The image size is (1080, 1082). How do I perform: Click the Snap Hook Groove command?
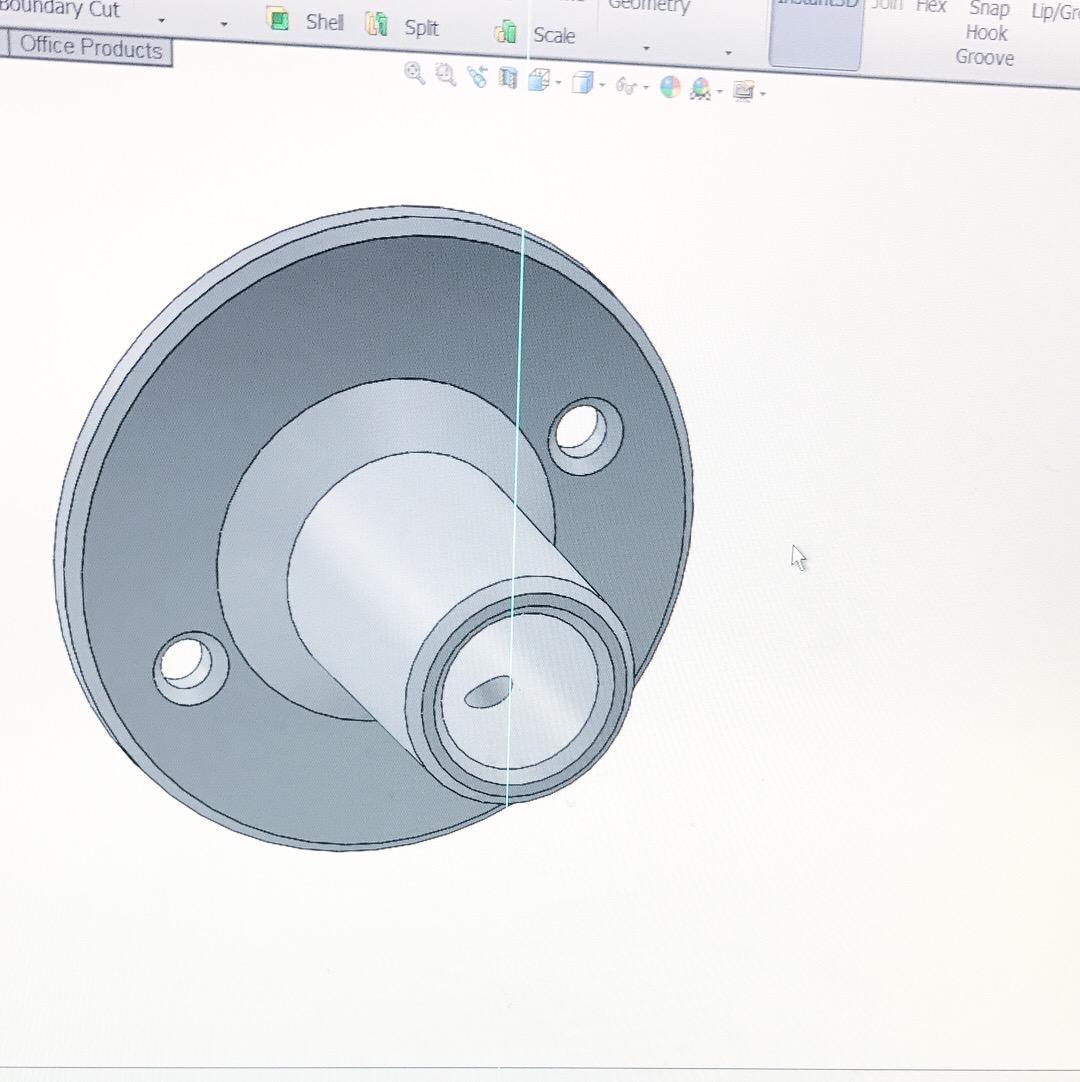pyautogui.click(x=986, y=33)
